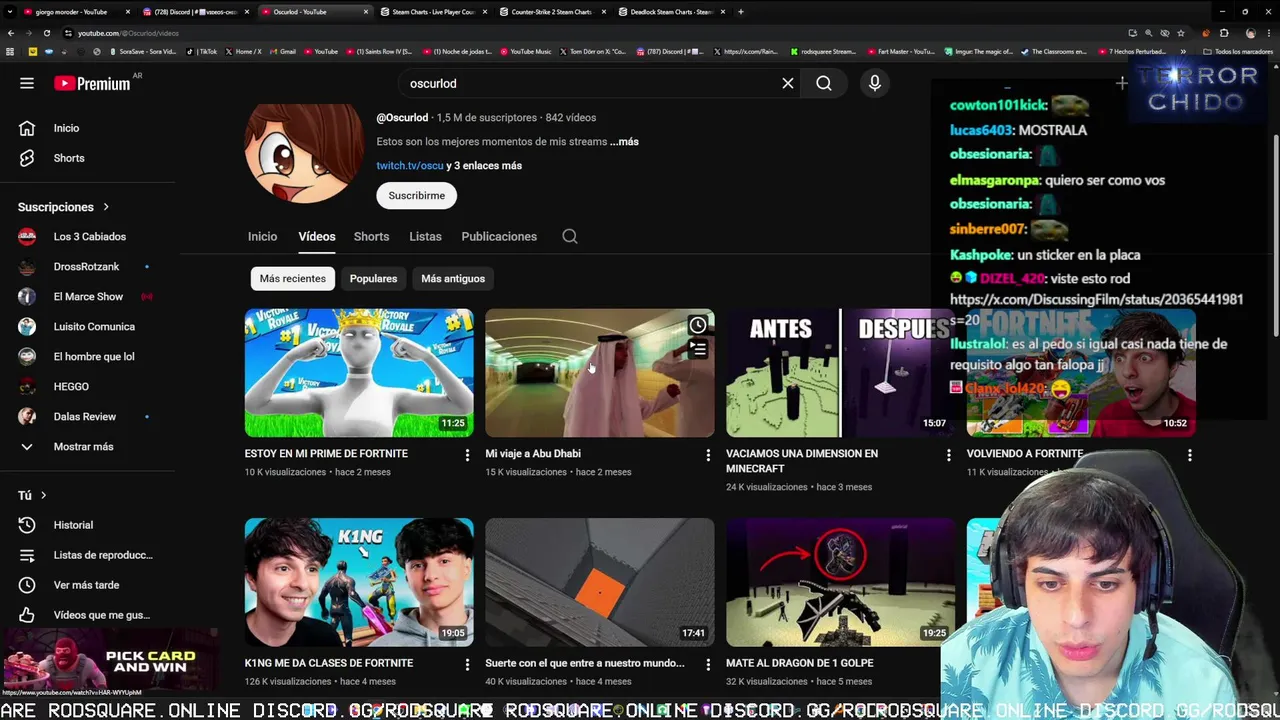The height and width of the screenshot is (720, 1280).
Task: Open Mi viaje a Abu Dhabi thumbnail
Action: click(600, 373)
